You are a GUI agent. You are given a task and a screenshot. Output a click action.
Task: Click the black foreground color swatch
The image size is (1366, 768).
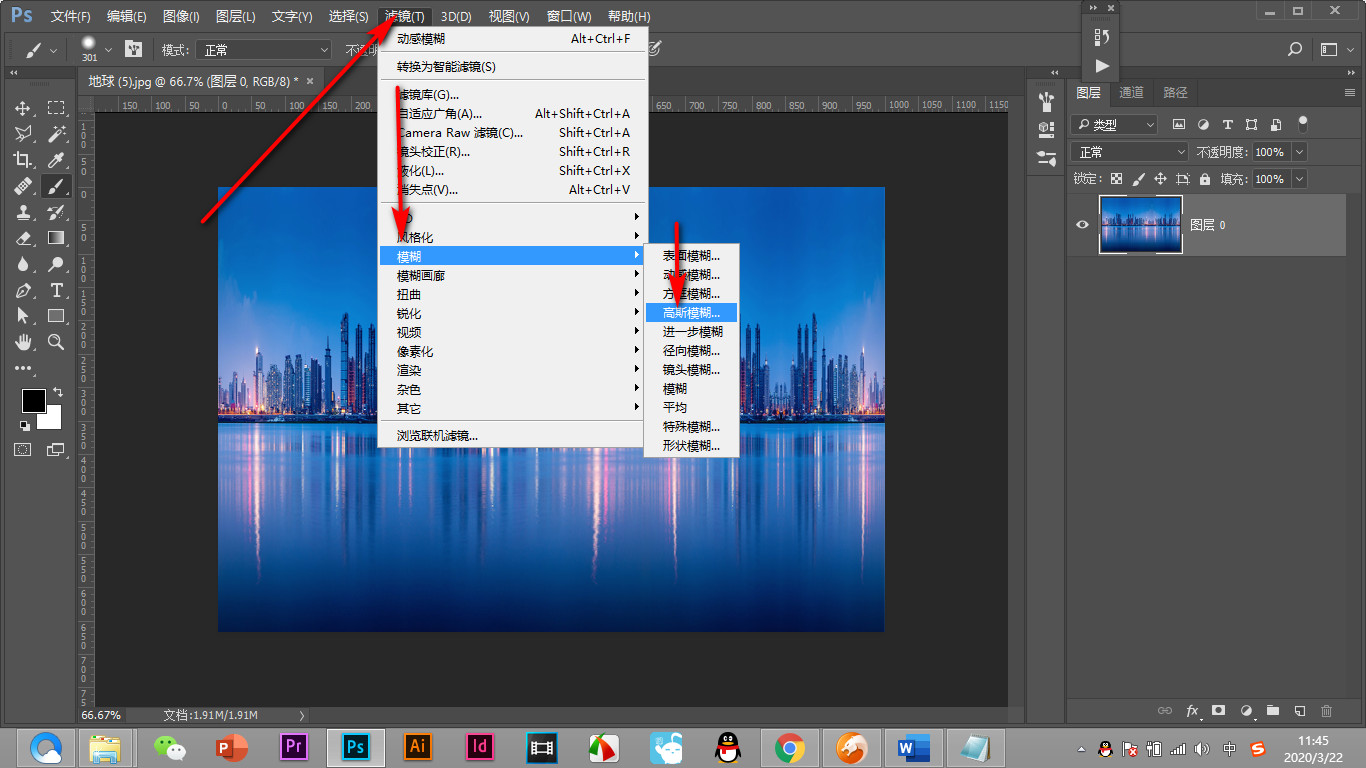33,400
